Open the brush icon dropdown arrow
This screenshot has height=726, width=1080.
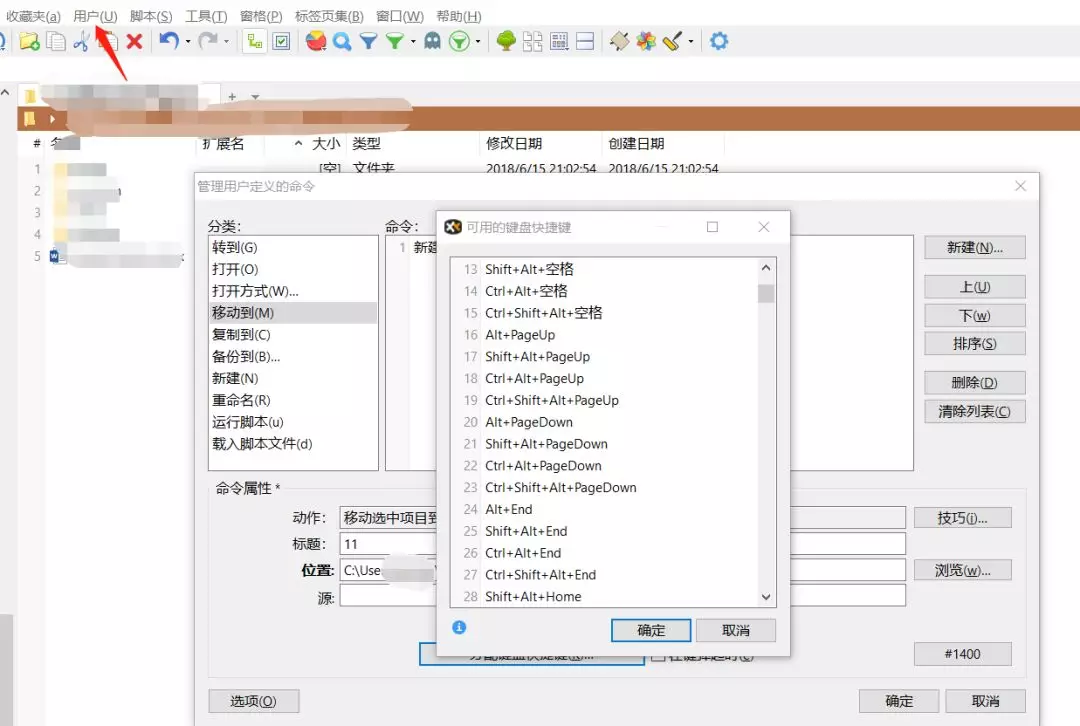691,41
